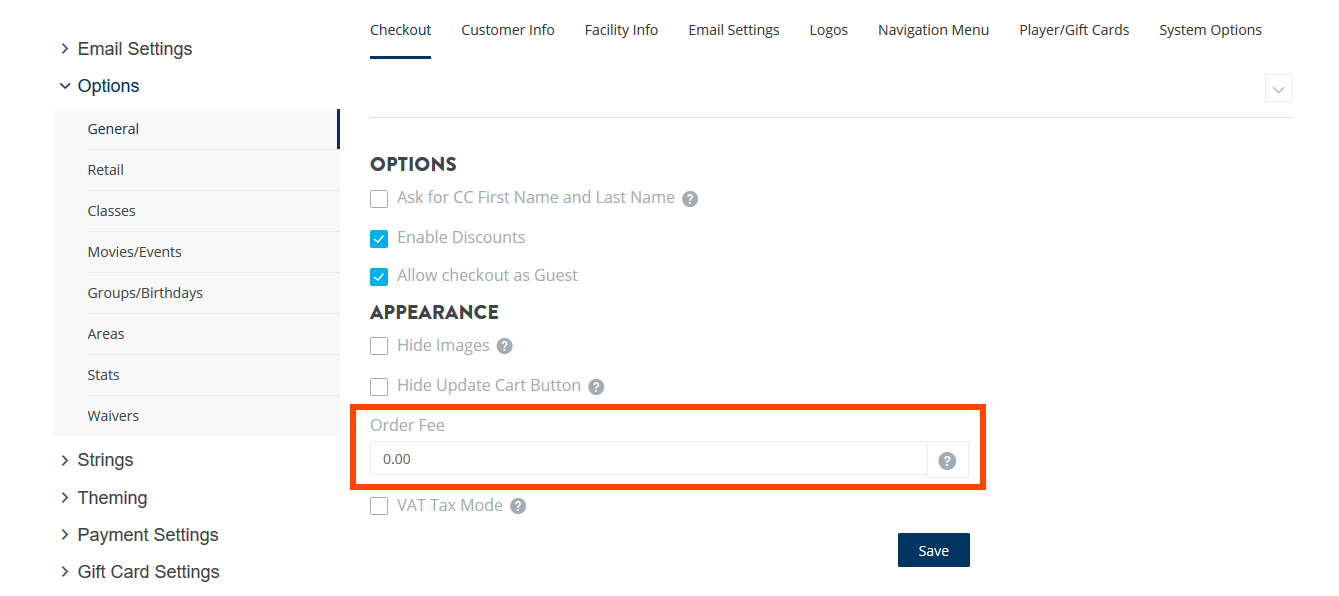This screenshot has width=1339, height=596.
Task: Click help icon next to Order Fee field
Action: click(x=948, y=461)
